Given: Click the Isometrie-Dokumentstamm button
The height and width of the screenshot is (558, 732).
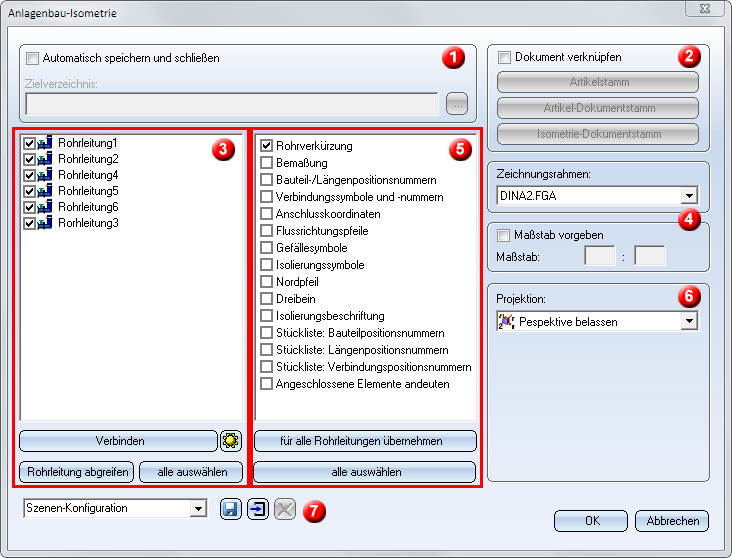Looking at the screenshot, I should click(598, 134).
